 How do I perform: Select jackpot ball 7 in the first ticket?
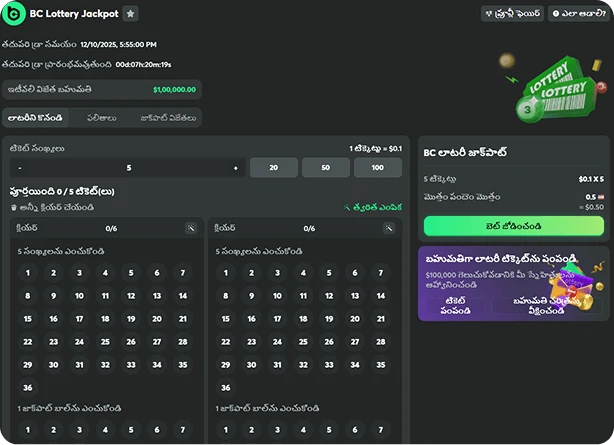click(x=183, y=430)
